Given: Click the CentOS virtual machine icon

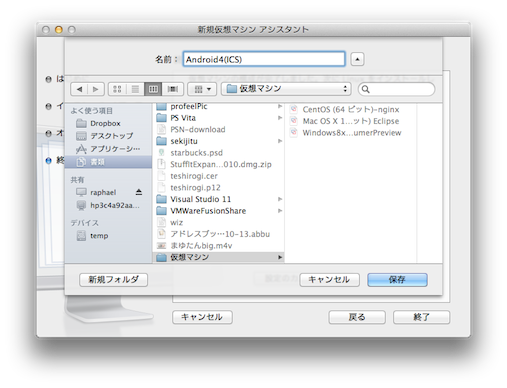Looking at the screenshot, I should (x=294, y=109).
